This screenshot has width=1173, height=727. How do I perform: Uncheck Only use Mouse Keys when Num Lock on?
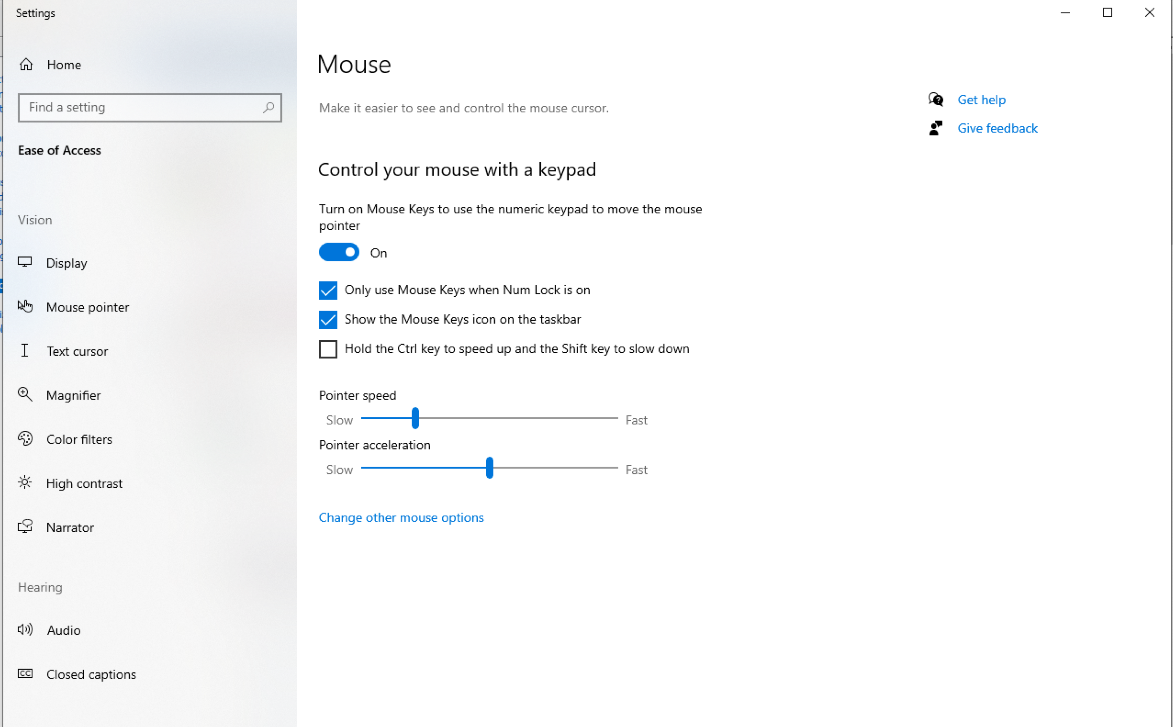(328, 291)
